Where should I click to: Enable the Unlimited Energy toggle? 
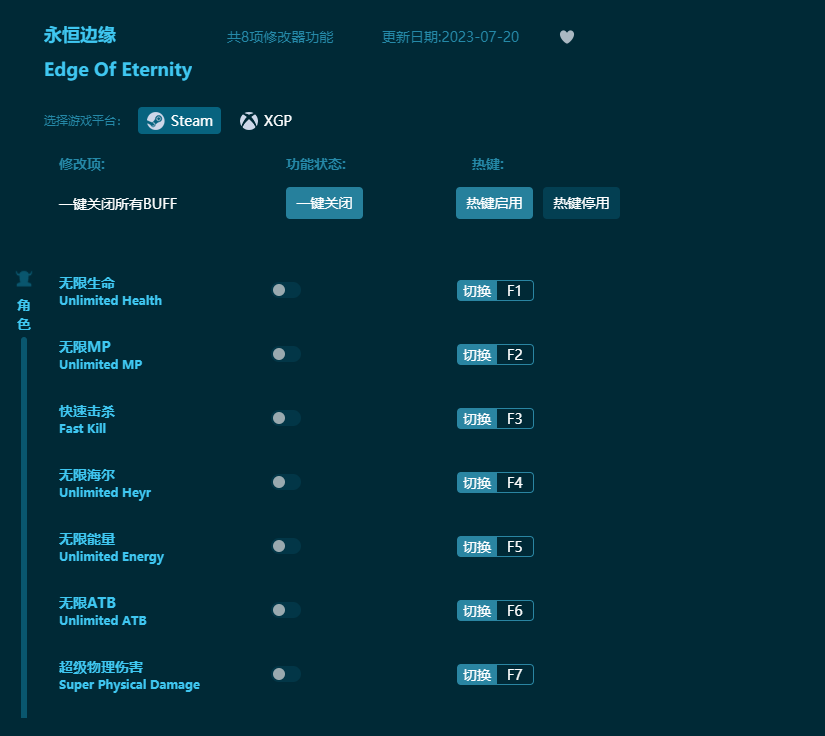tap(286, 546)
